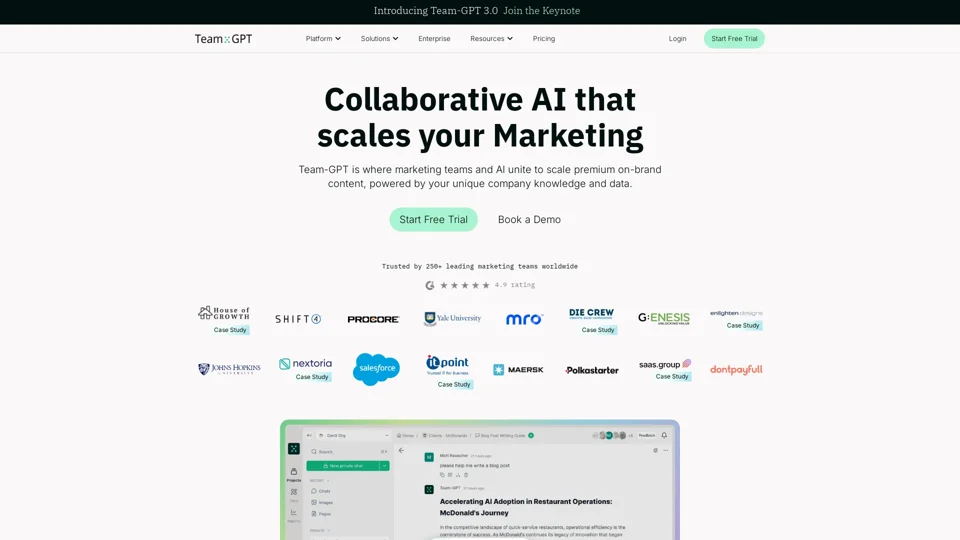Click the green Team-GPT icon in preview sidebar

point(294,449)
